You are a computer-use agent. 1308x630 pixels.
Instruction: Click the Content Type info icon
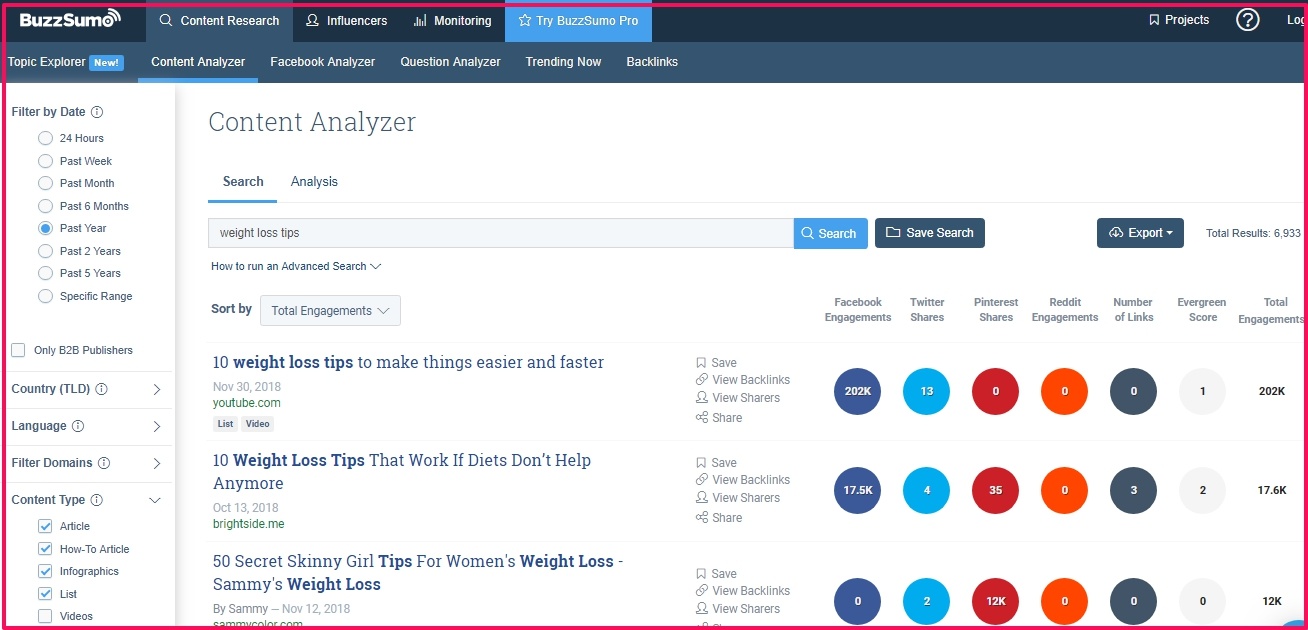(96, 500)
